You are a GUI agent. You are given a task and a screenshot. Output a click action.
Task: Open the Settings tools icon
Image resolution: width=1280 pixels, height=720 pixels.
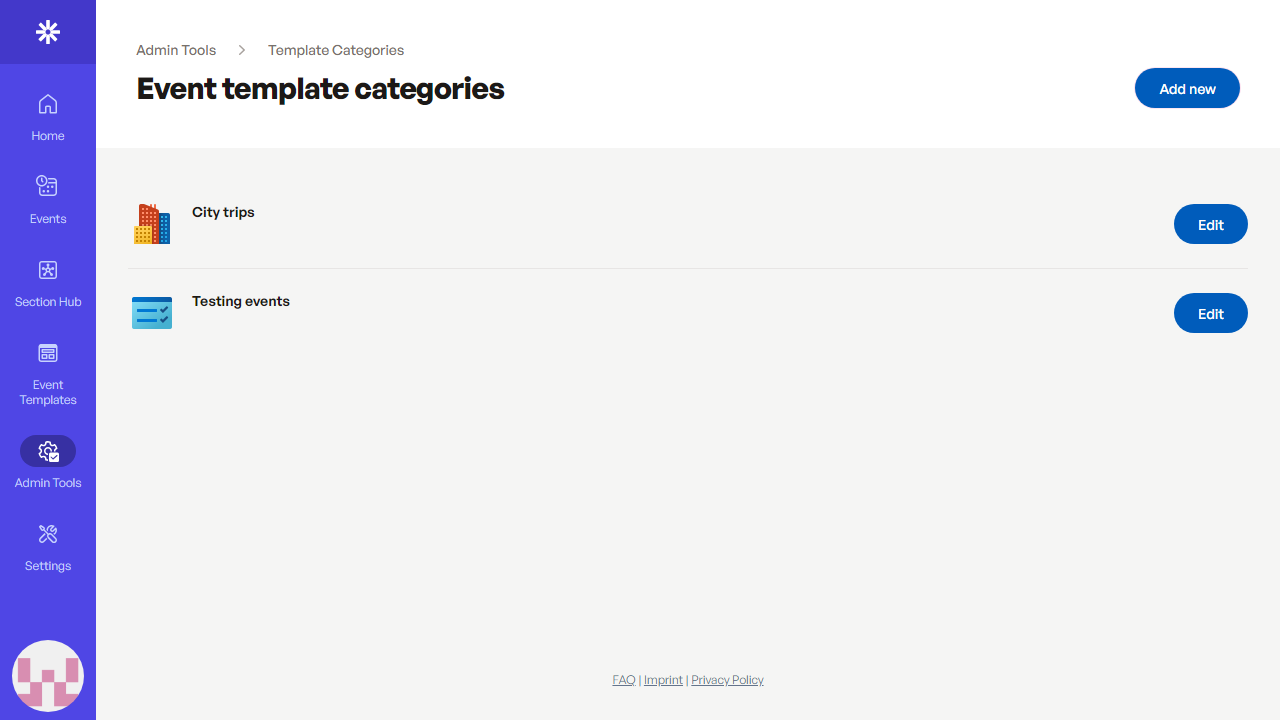(x=48, y=534)
